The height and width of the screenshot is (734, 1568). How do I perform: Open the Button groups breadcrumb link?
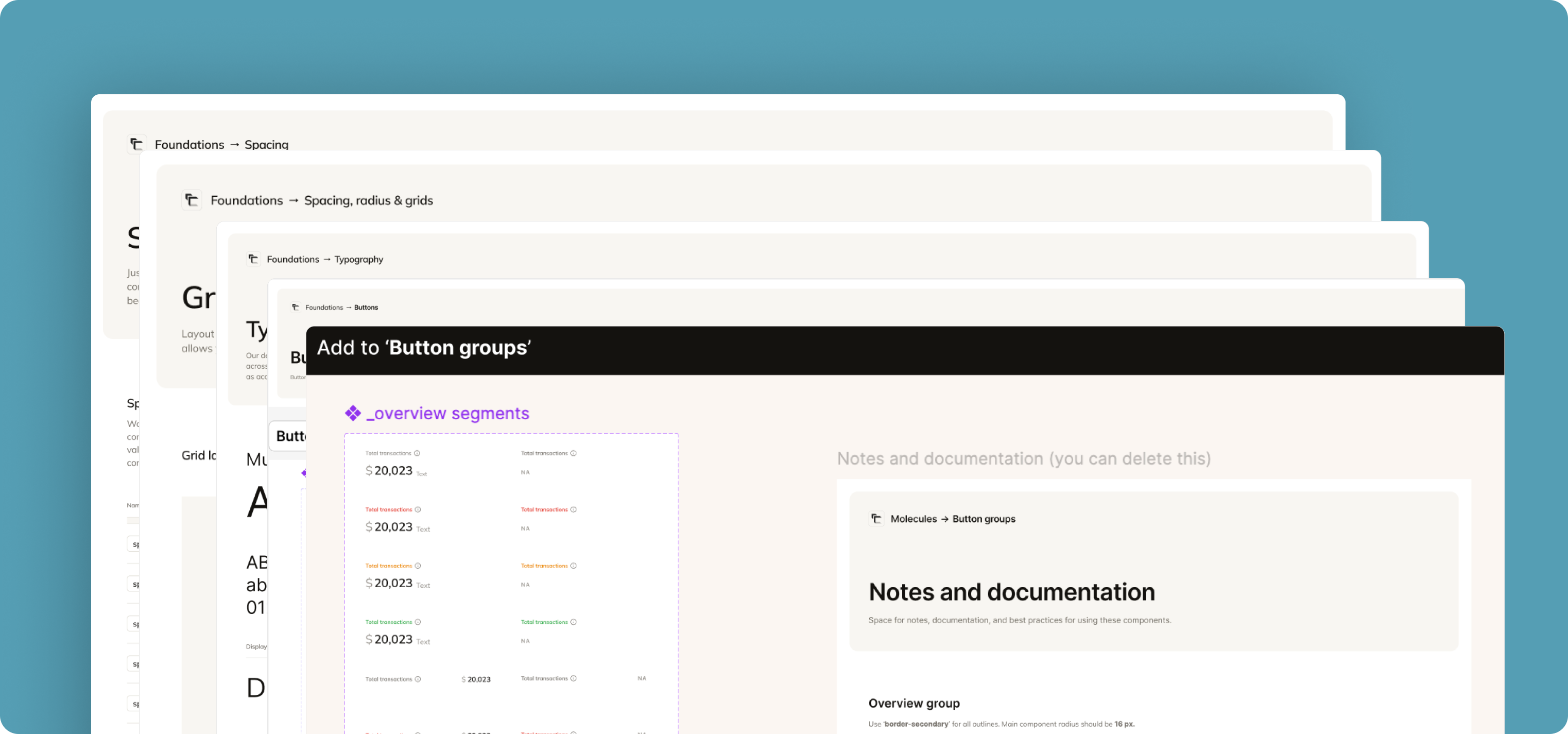(984, 519)
